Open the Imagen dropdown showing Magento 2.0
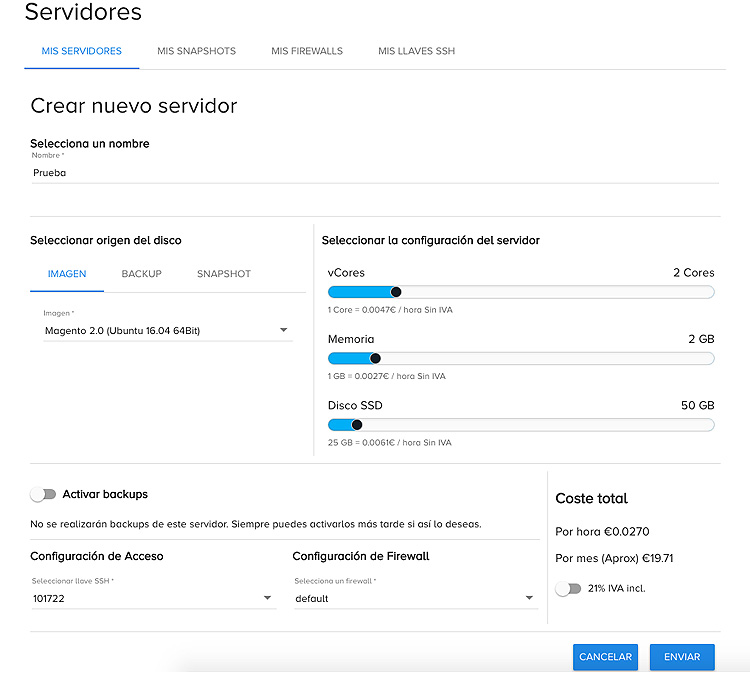 [167, 331]
